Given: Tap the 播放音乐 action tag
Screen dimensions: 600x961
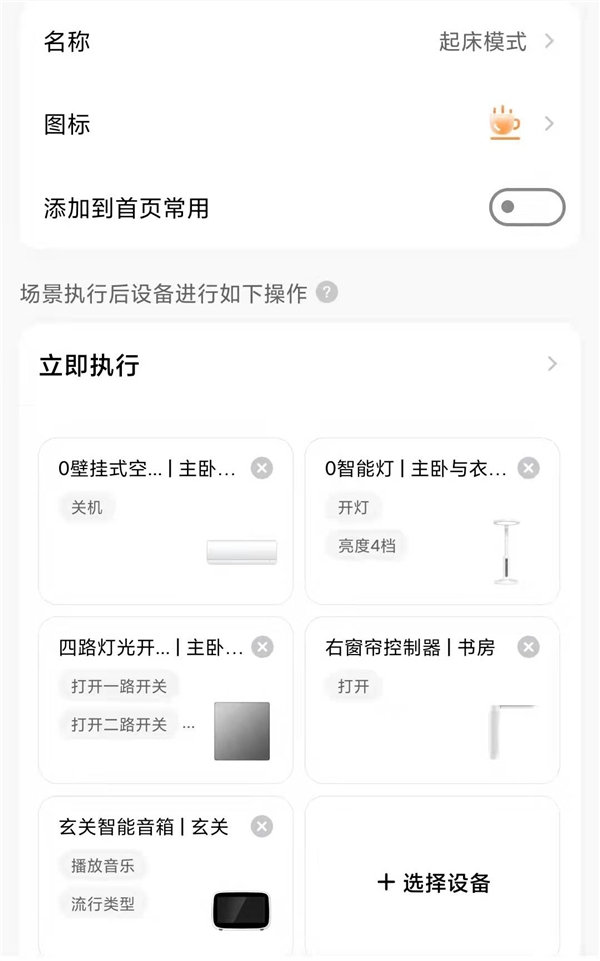Looking at the screenshot, I should tap(103, 865).
